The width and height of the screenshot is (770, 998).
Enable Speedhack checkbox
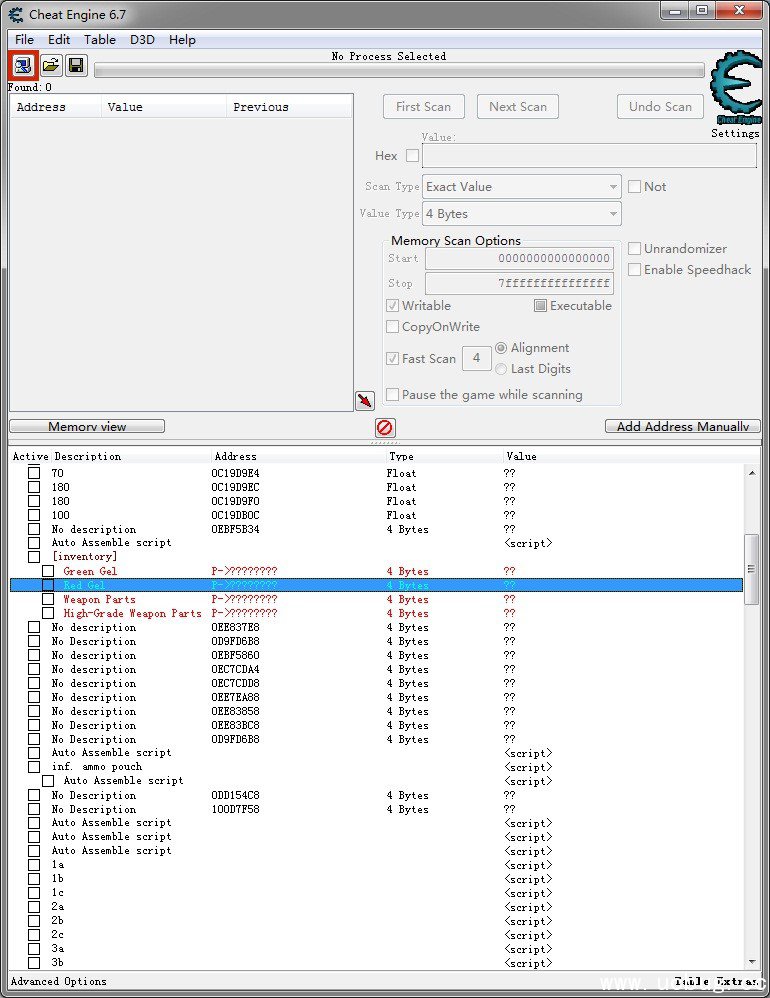coord(634,270)
